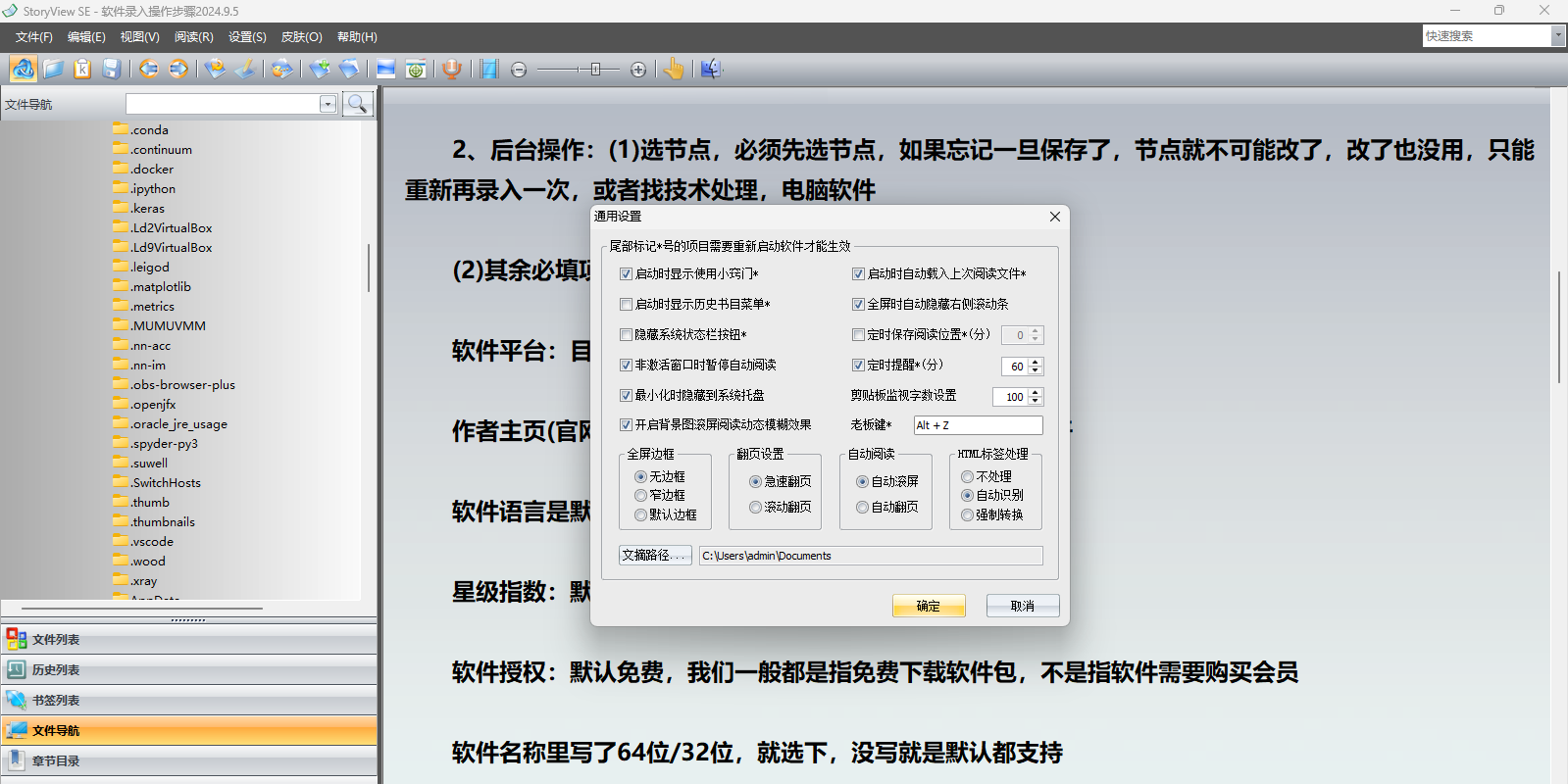Select 不处理 HTML tag option

coord(967,476)
